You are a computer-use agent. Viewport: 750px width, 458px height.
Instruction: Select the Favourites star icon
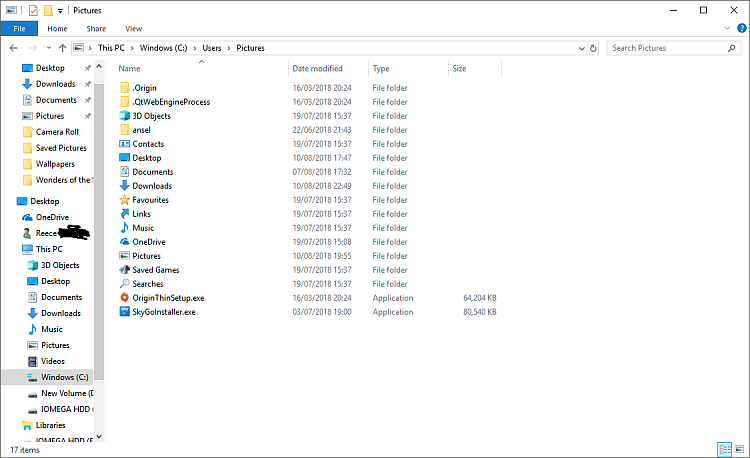pos(124,200)
